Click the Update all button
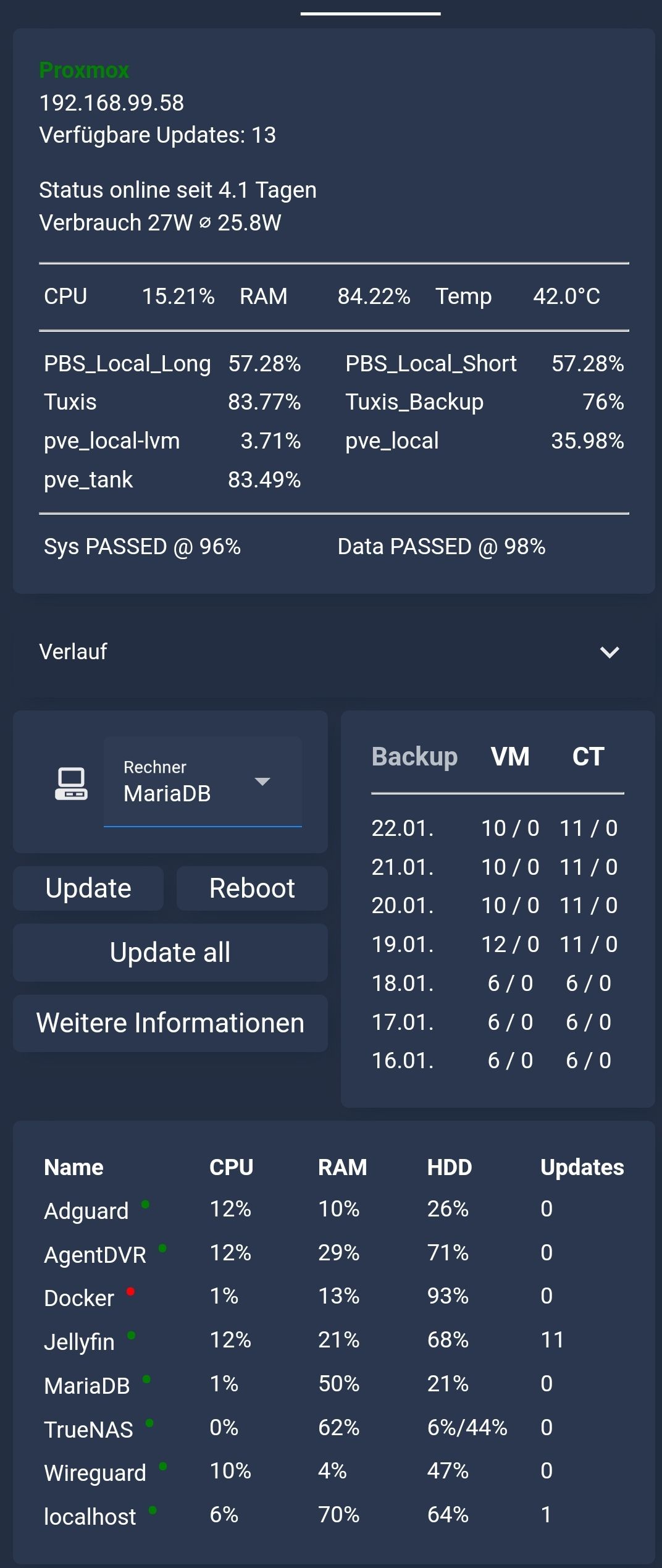The height and width of the screenshot is (1568, 662). point(170,952)
